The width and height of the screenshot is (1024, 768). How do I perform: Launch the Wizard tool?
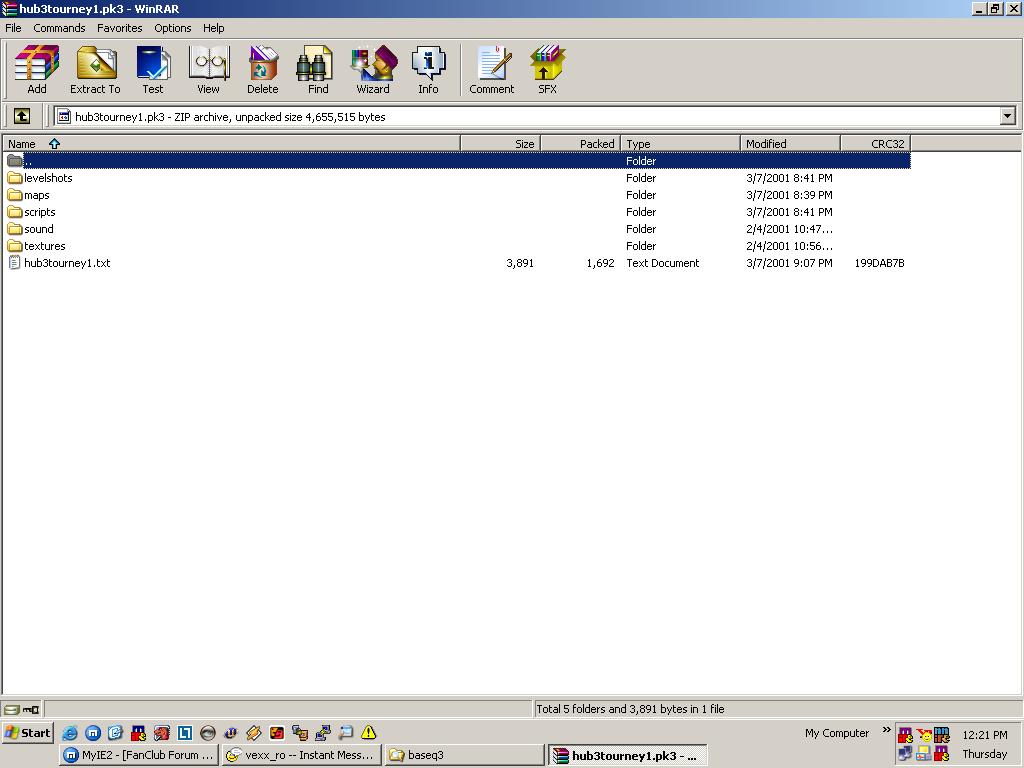pyautogui.click(x=373, y=69)
